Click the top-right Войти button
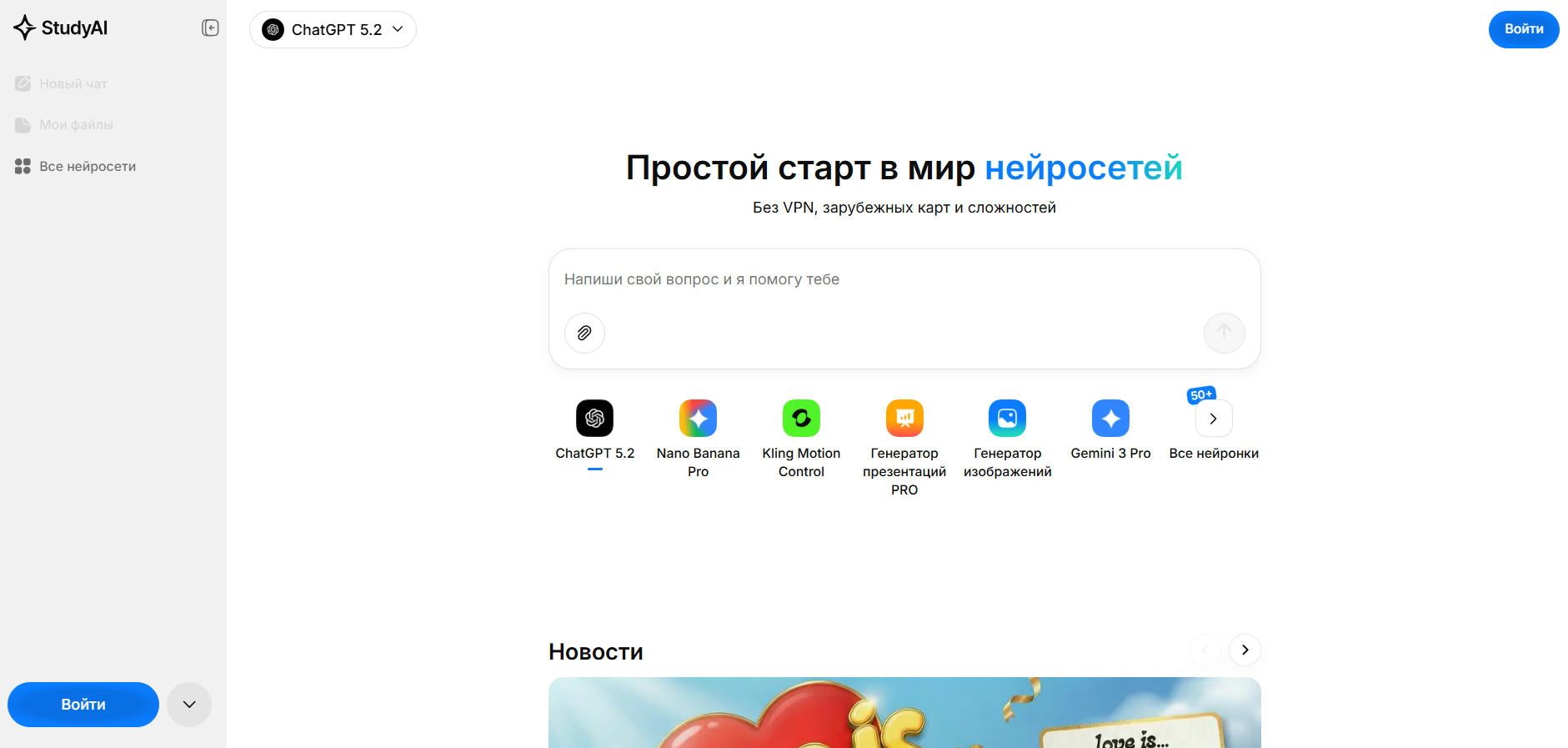1568x748 pixels. (1523, 29)
